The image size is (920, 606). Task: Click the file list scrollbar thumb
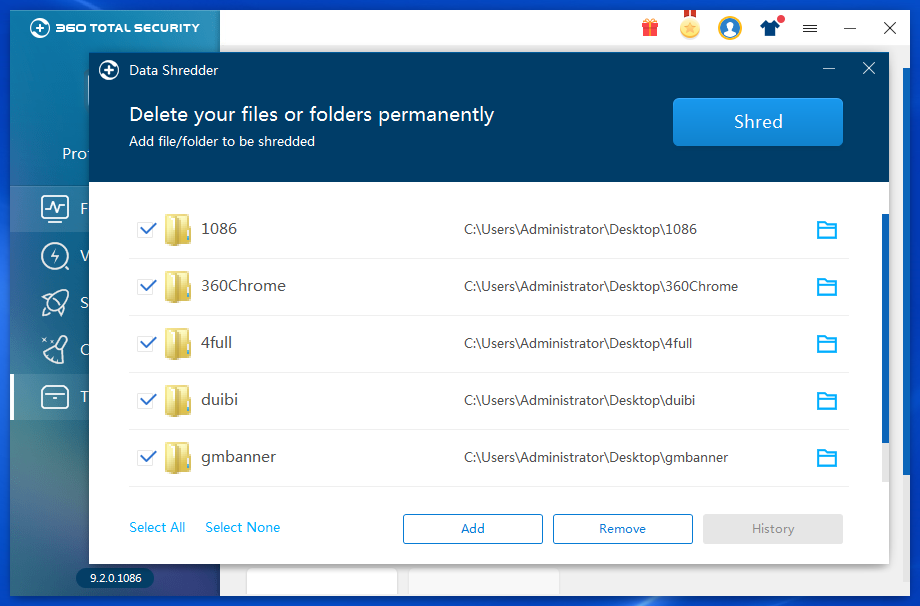click(885, 329)
